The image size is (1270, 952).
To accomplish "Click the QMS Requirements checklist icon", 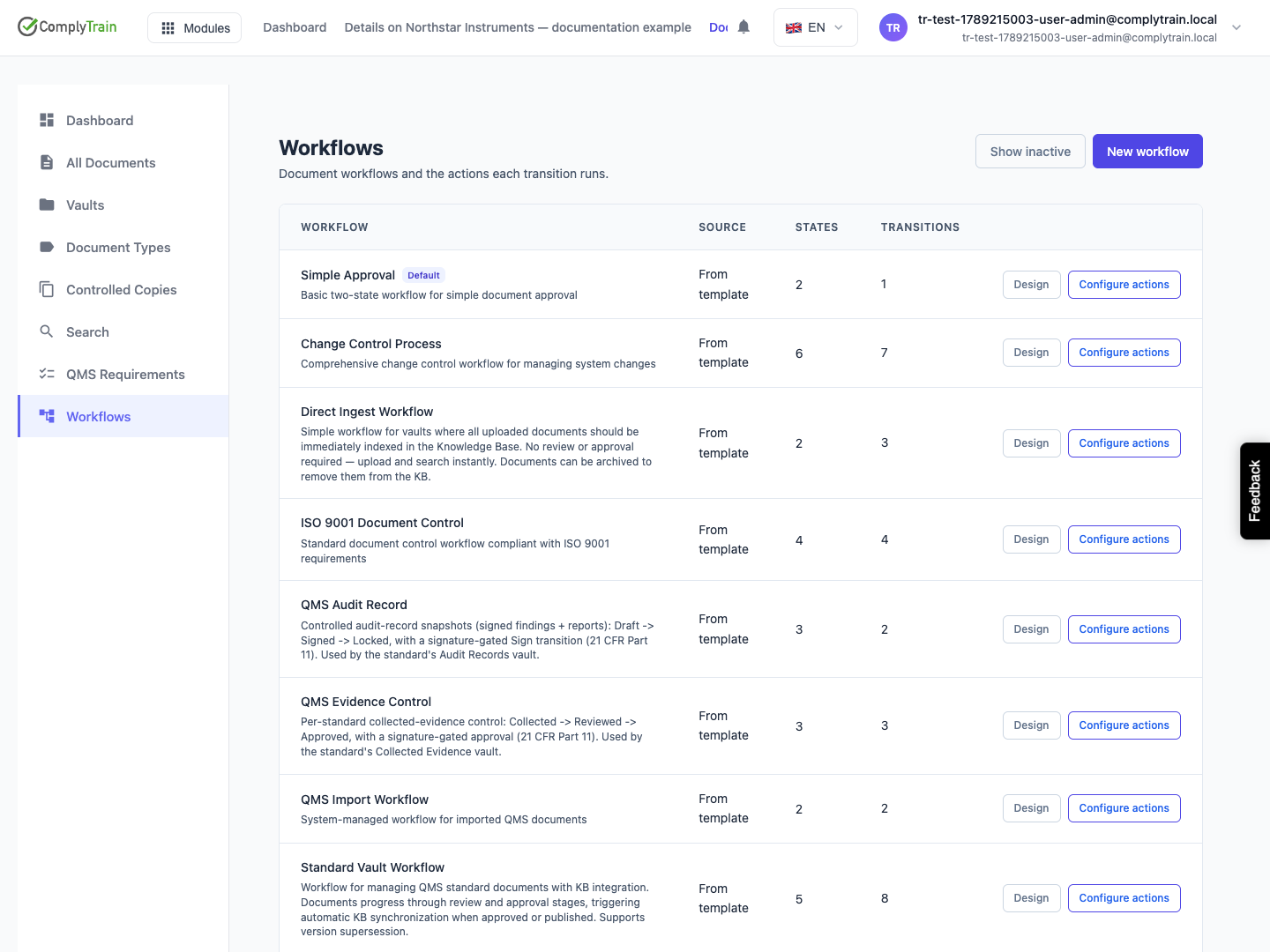I will 47,374.
